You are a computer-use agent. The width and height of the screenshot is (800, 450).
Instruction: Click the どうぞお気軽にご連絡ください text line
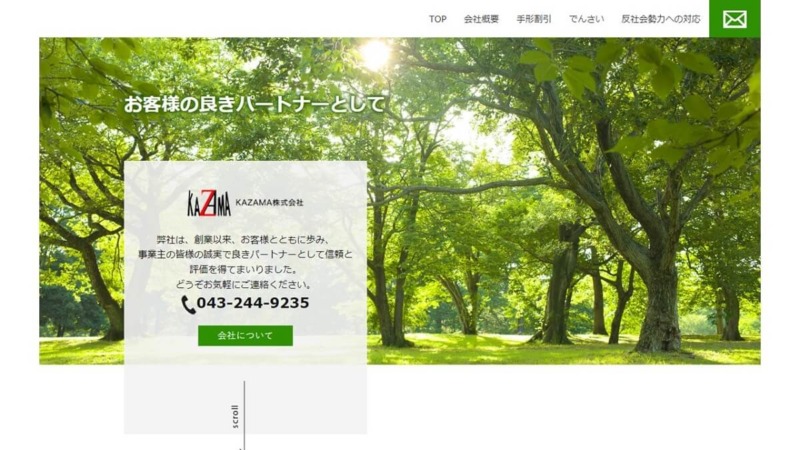point(245,284)
